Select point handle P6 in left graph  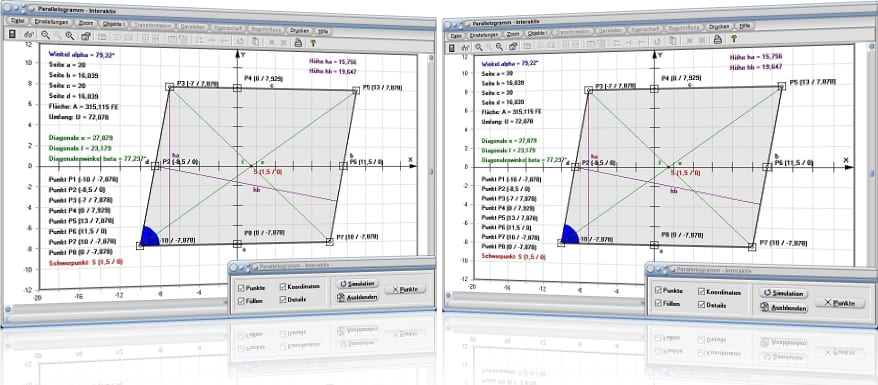click(343, 166)
